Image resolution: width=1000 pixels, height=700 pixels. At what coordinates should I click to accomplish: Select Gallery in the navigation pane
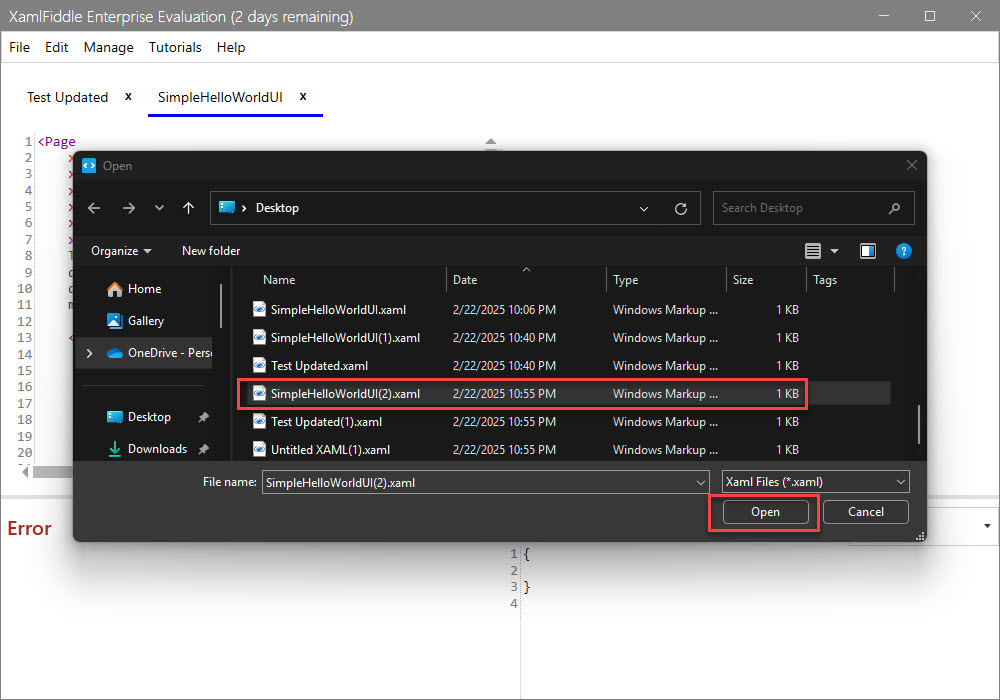pyautogui.click(x=145, y=321)
